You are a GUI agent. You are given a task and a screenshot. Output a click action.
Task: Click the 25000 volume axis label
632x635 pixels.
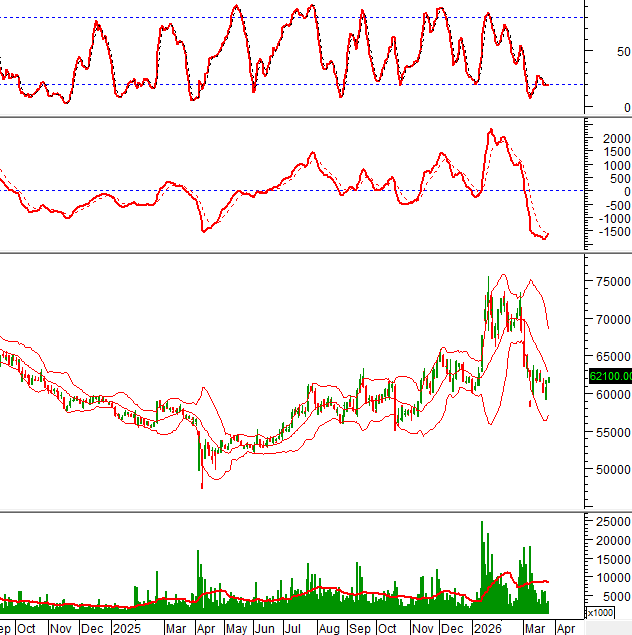click(608, 522)
